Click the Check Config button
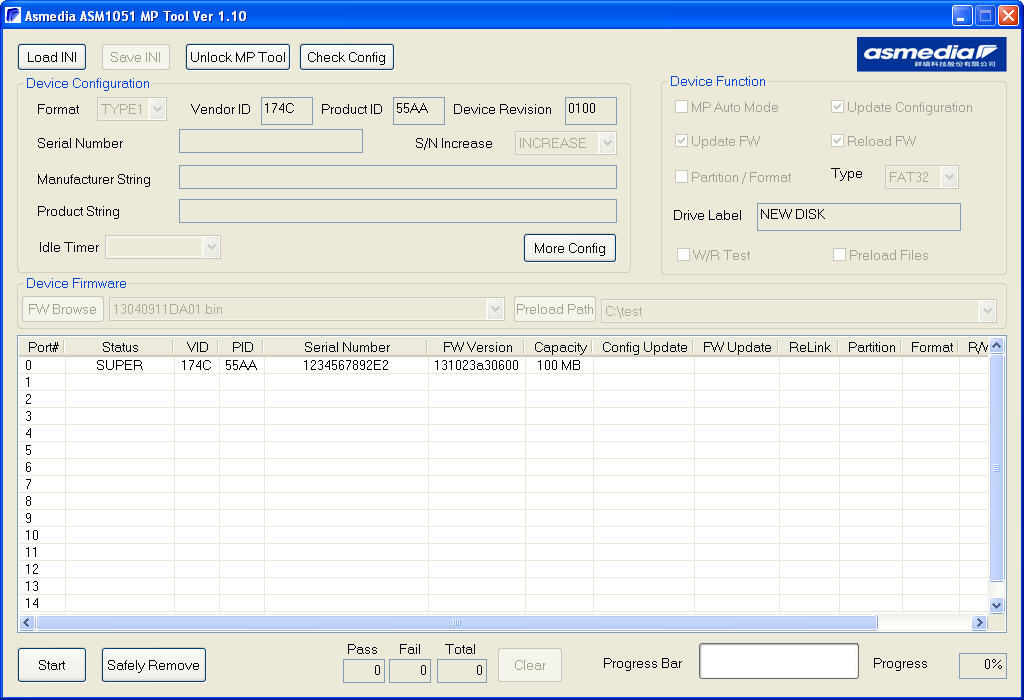The width and height of the screenshot is (1024, 700). pos(346,57)
